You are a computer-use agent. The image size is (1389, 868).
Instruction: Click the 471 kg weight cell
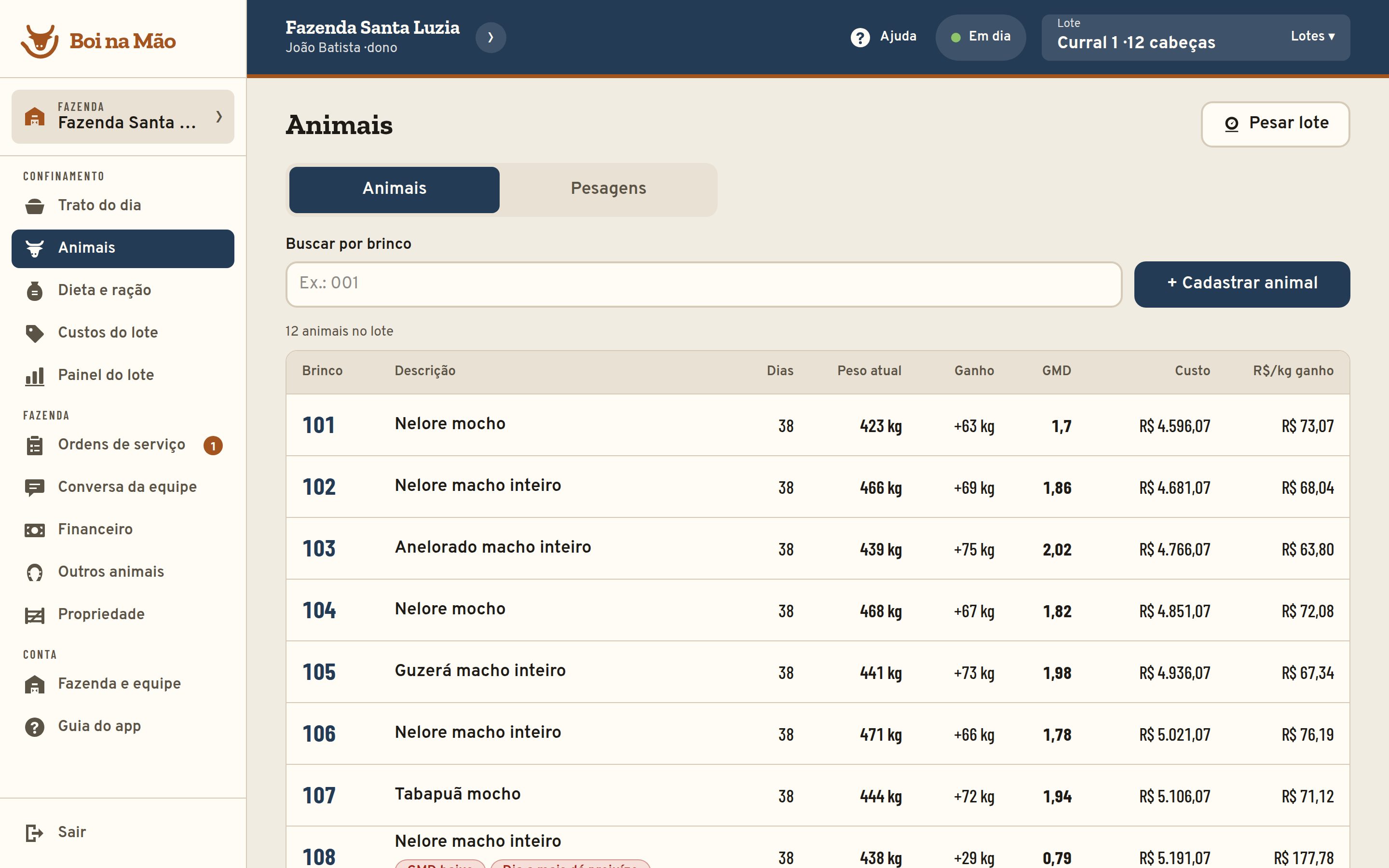[x=881, y=735]
